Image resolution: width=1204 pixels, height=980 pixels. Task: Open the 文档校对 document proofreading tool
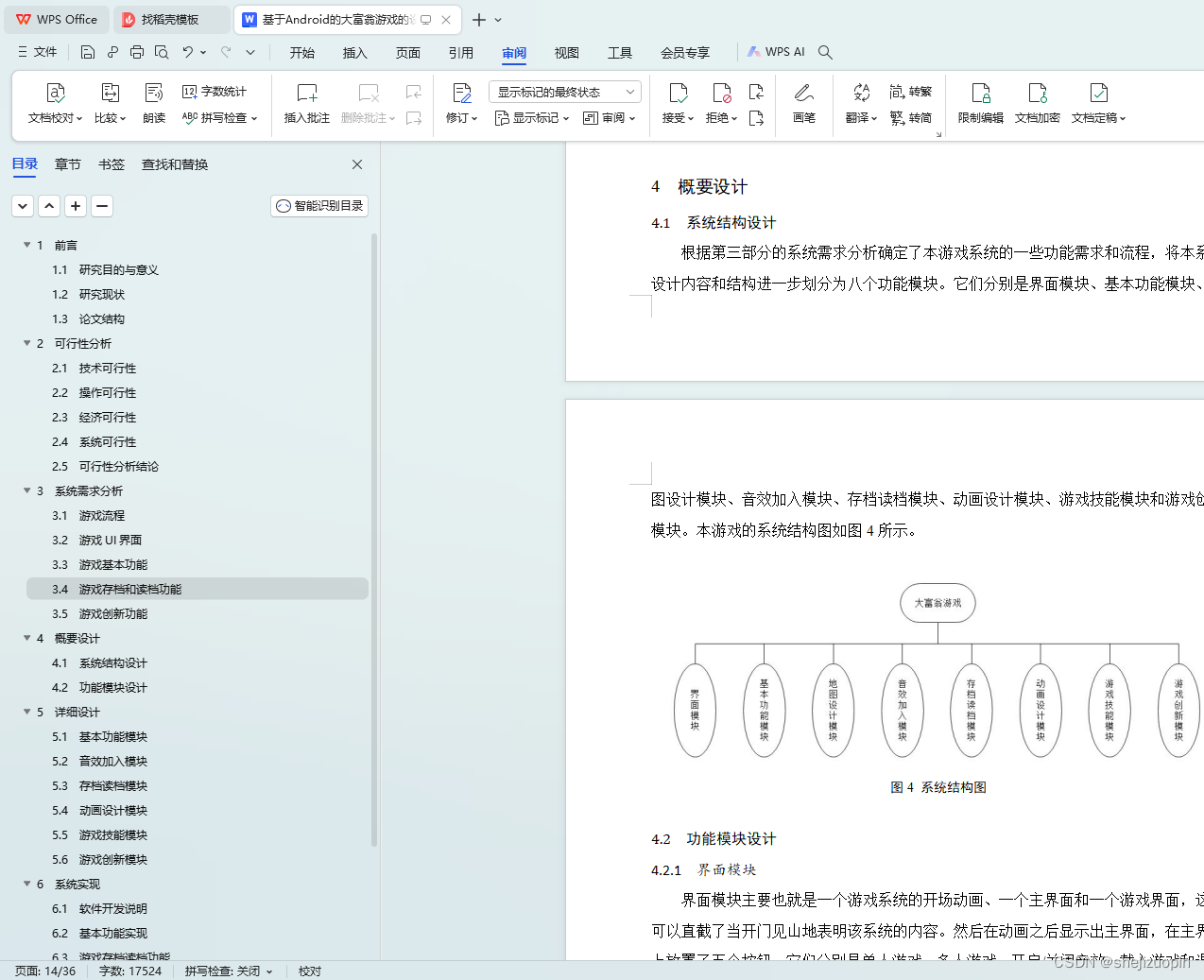coord(56,103)
